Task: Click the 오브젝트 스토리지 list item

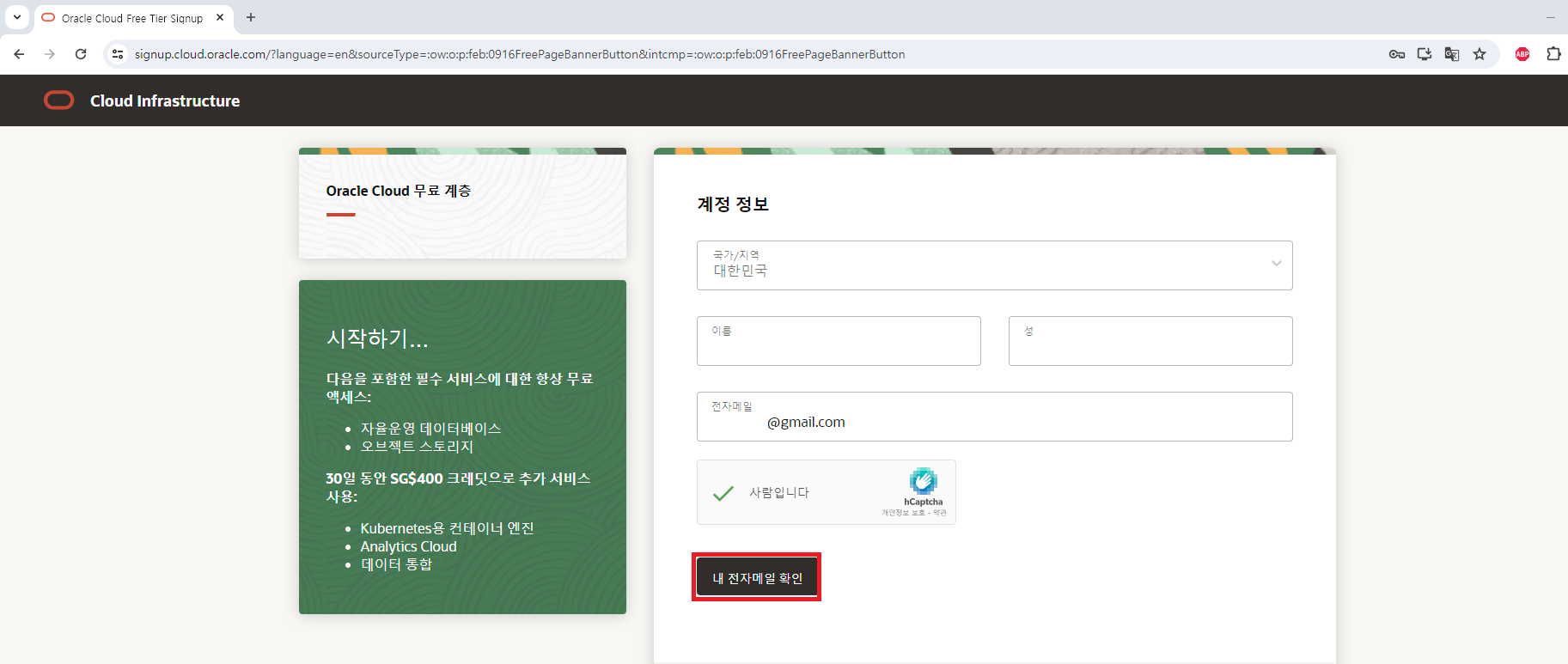Action: click(417, 446)
